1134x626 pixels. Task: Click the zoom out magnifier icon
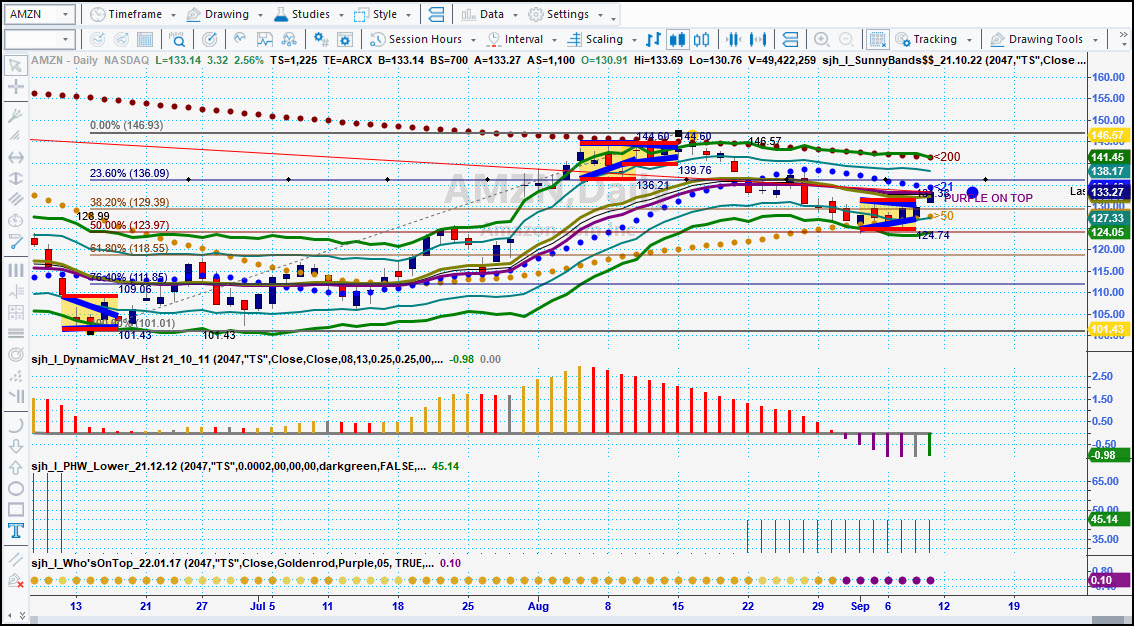click(x=845, y=39)
